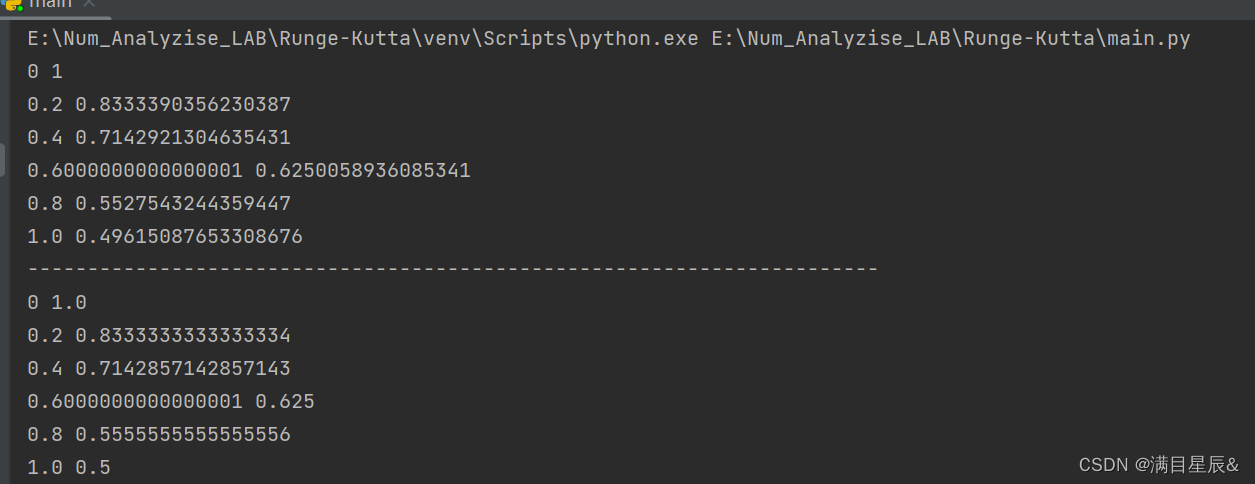Click the value 0.5527543244359447

[x=183, y=204]
